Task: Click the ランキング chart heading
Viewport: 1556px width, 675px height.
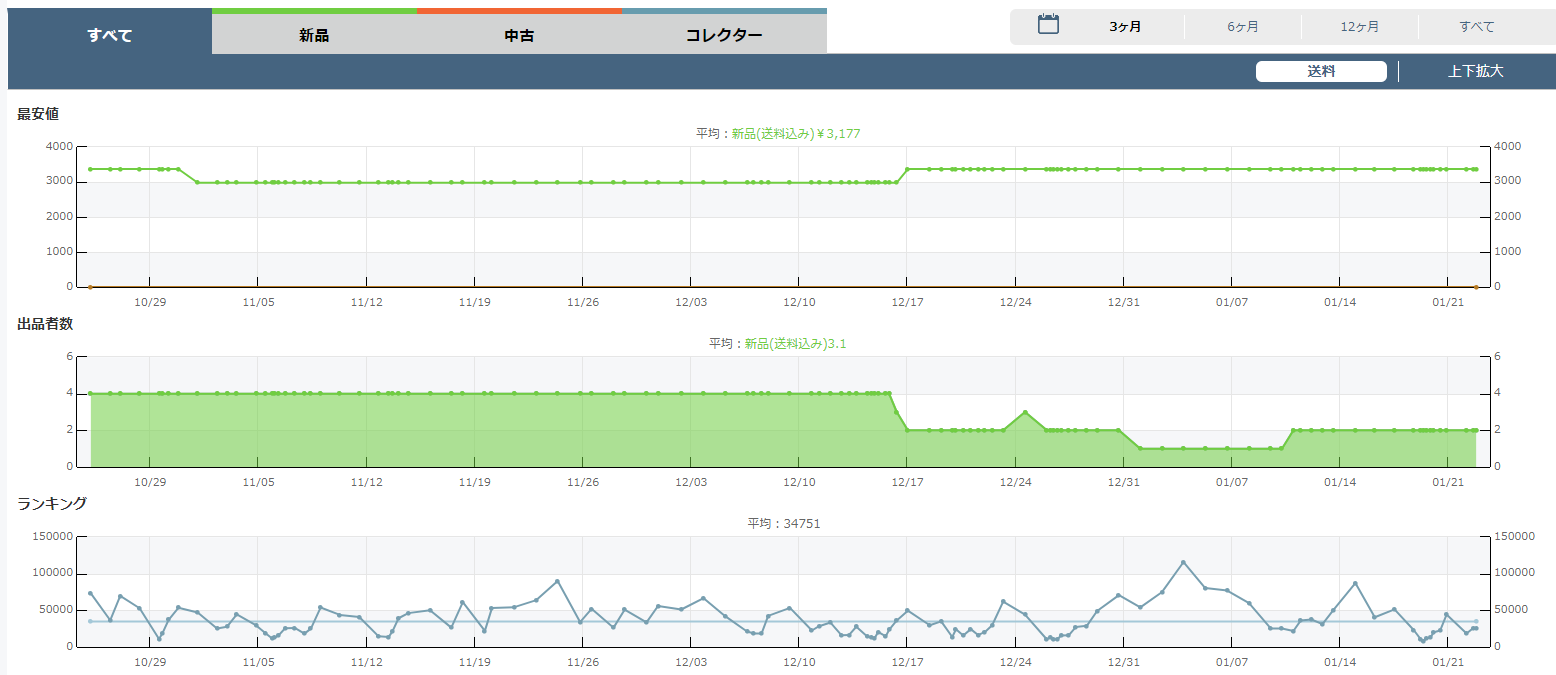Action: point(52,503)
